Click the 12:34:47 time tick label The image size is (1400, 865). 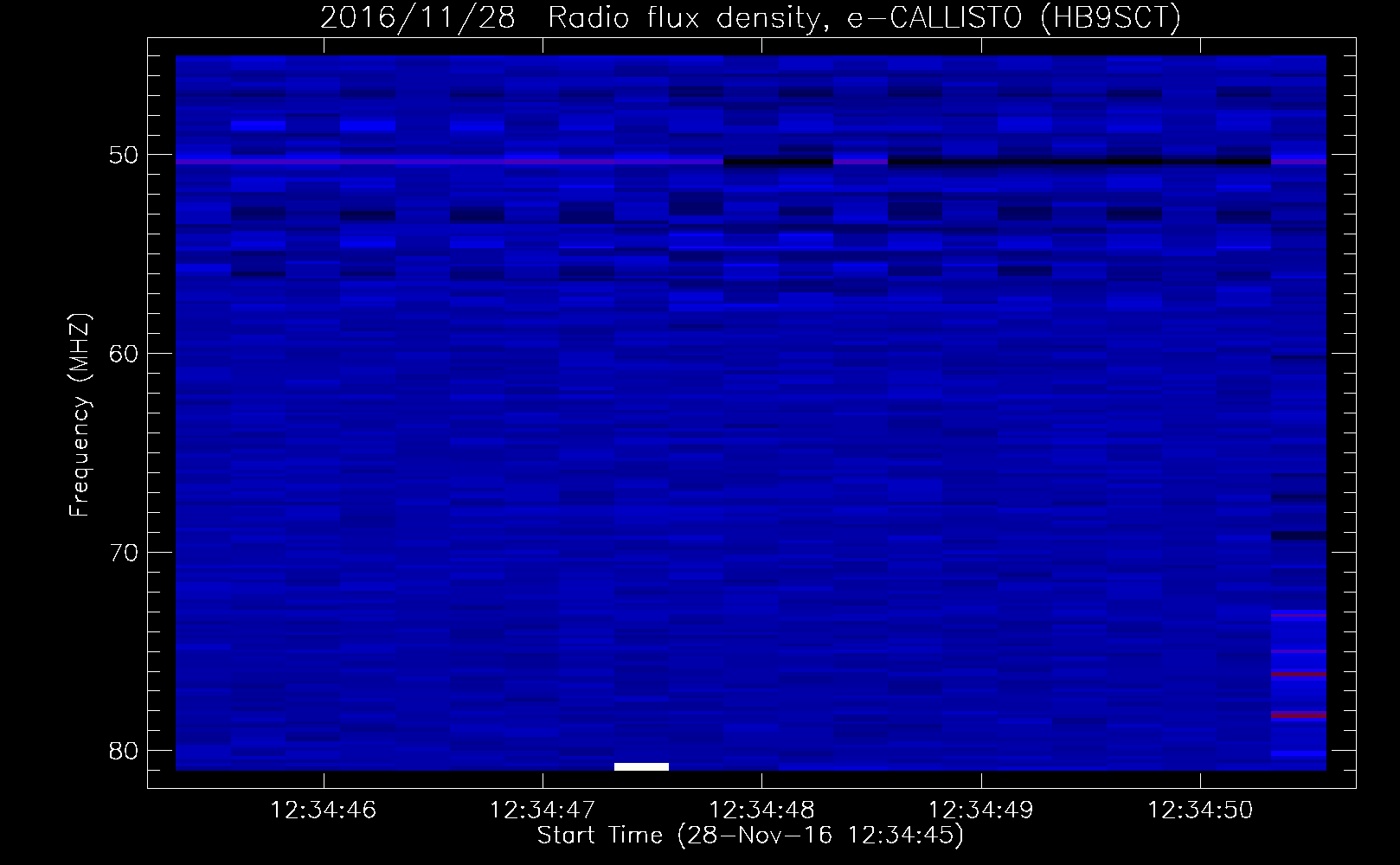543,811
